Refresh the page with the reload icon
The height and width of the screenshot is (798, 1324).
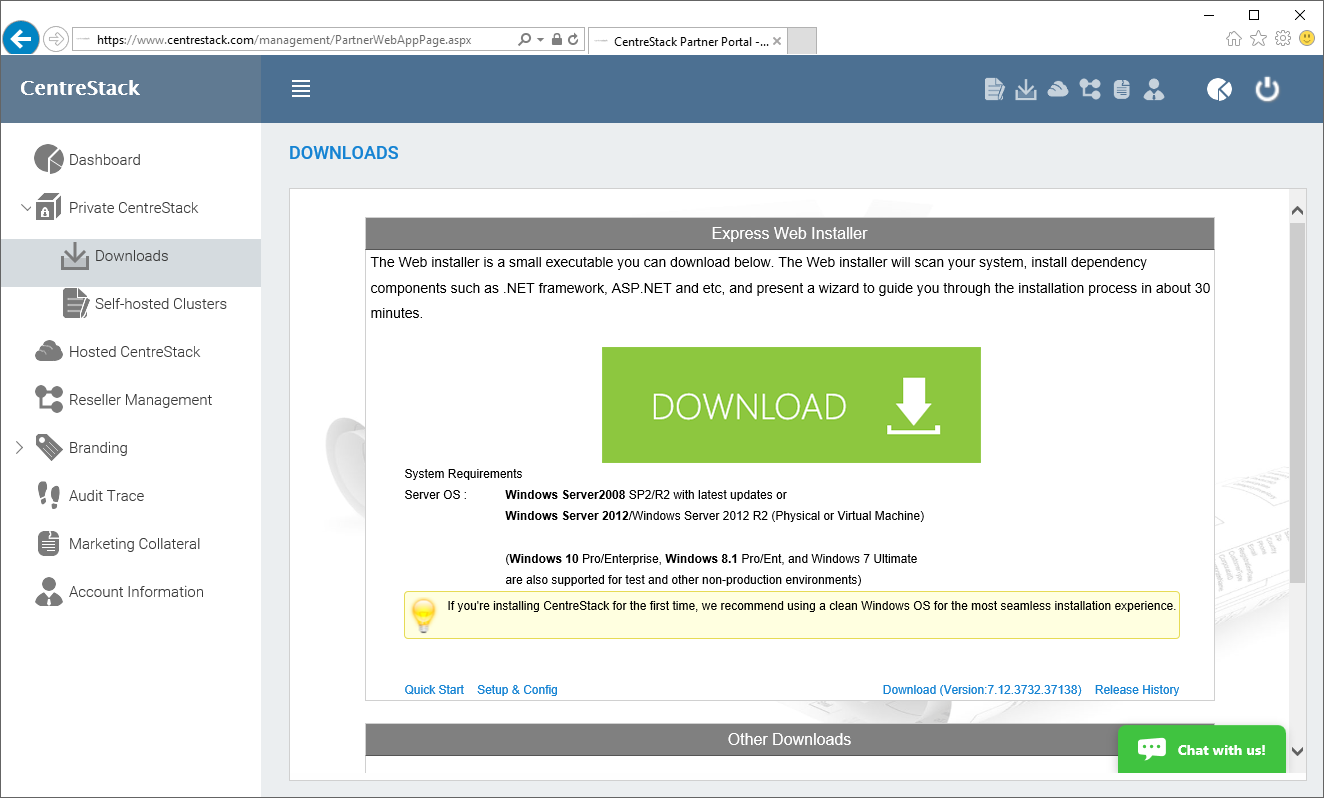[573, 40]
